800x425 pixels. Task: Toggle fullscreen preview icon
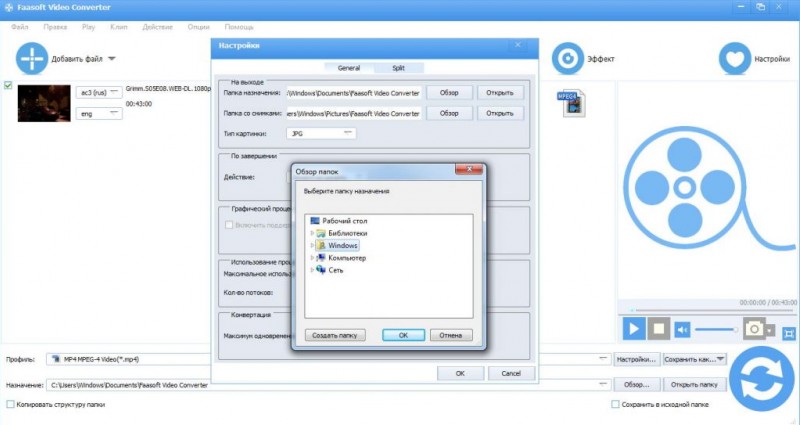[789, 334]
